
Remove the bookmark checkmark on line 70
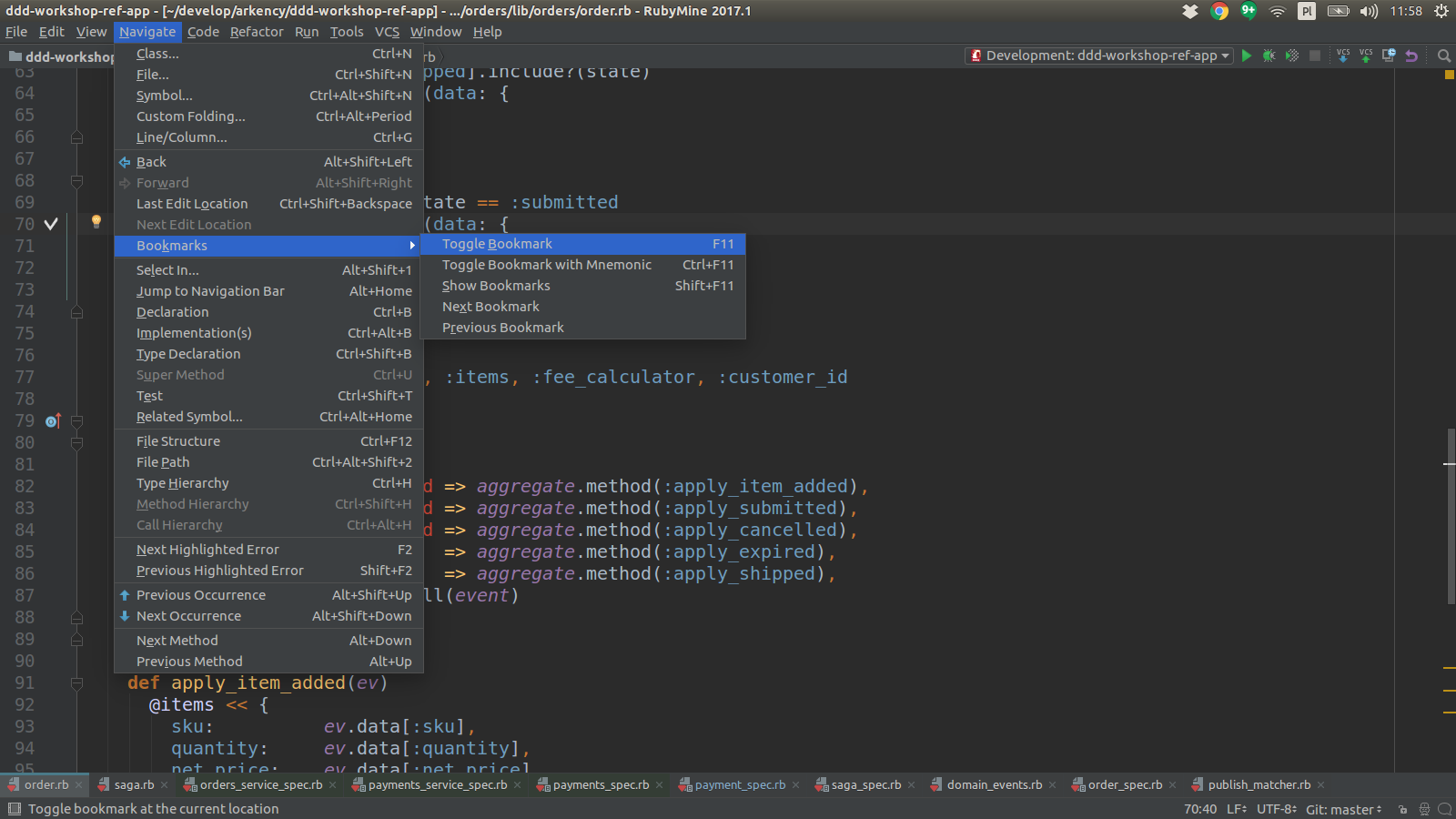click(51, 224)
